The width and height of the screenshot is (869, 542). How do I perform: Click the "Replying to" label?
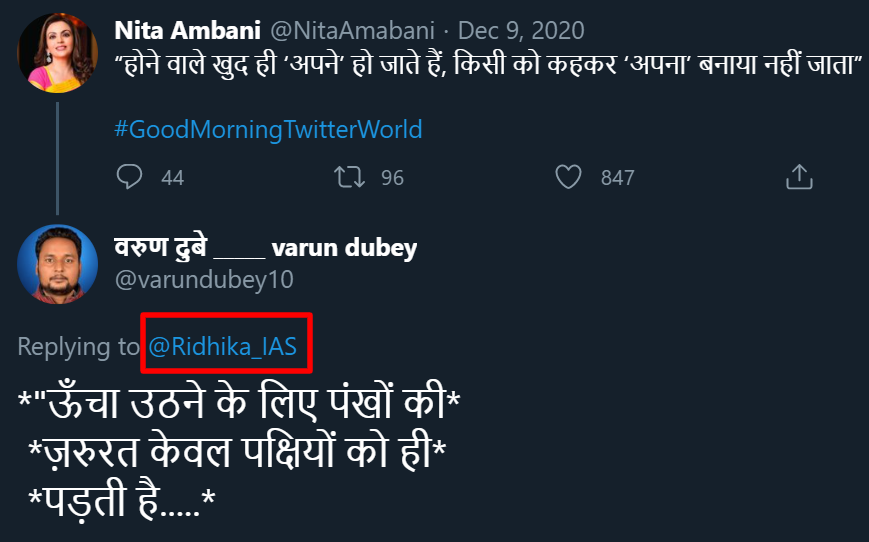coord(78,347)
